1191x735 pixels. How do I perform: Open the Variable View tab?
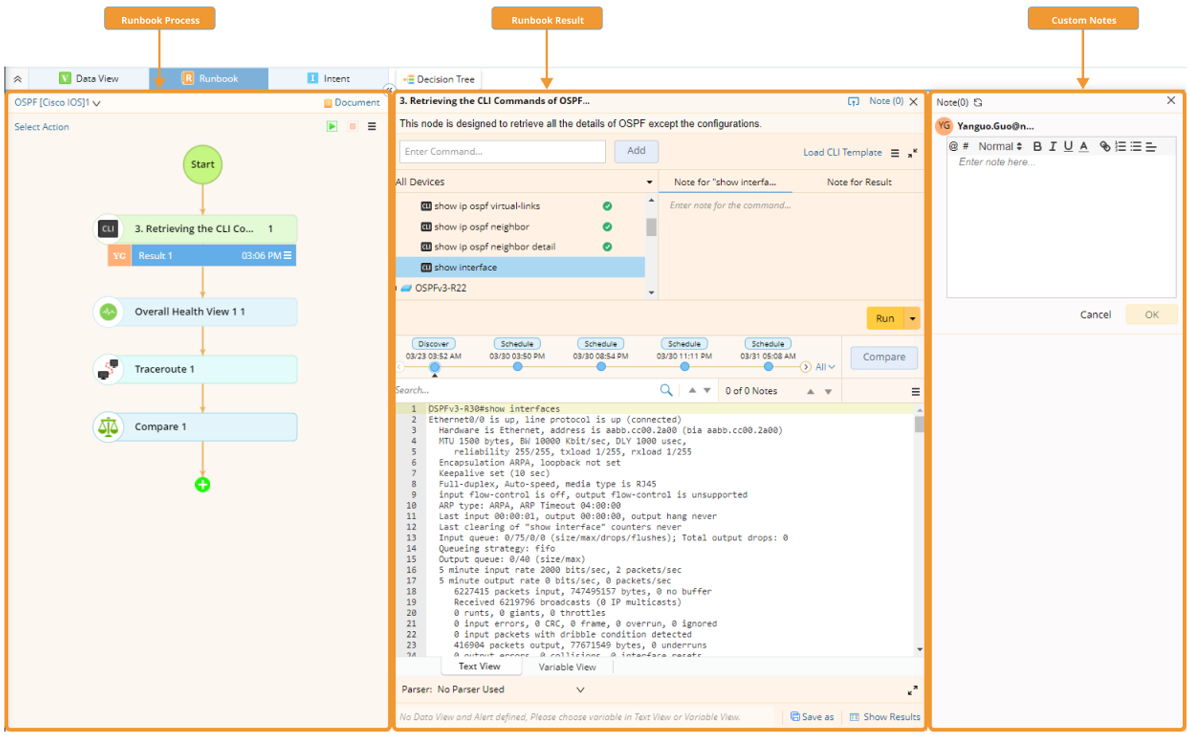[x=567, y=667]
